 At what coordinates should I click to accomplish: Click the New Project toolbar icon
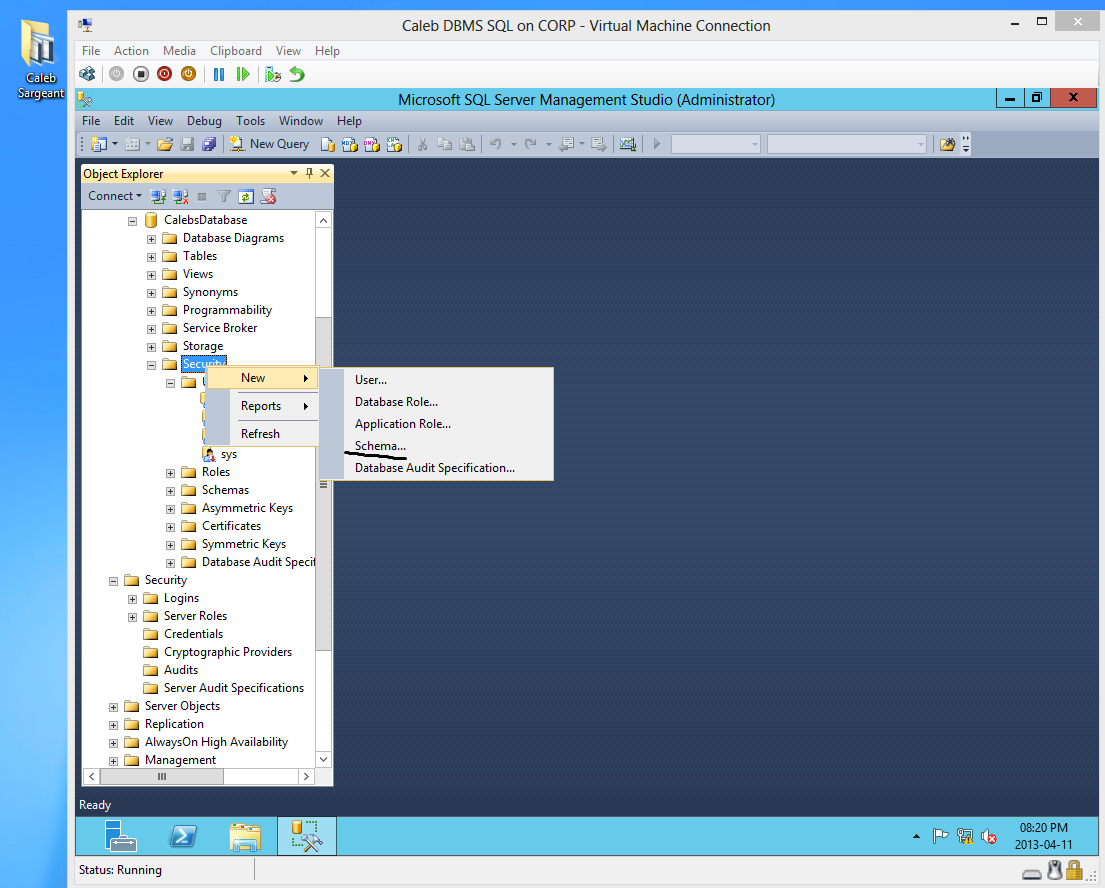pos(99,144)
